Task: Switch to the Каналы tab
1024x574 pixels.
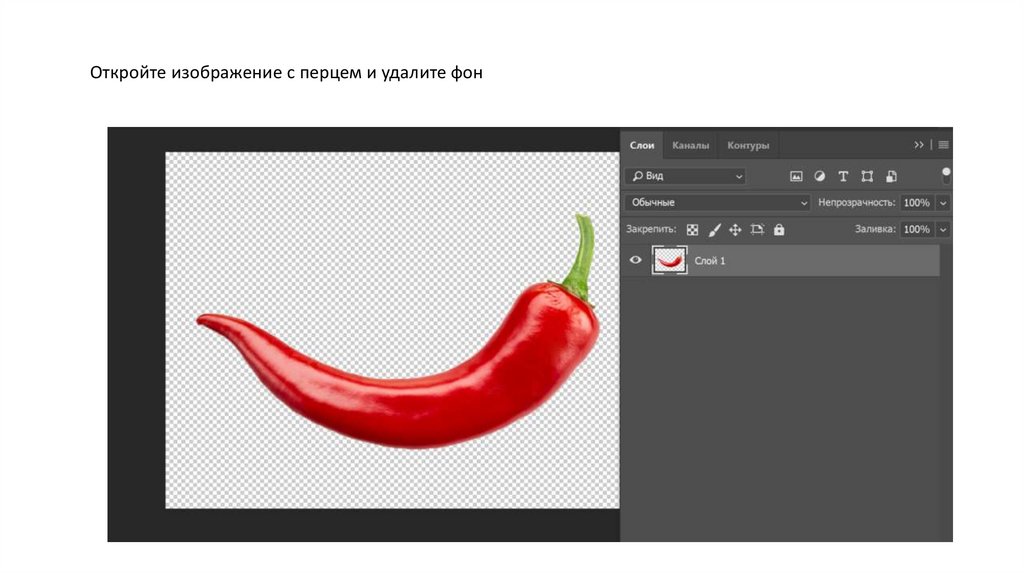Action: coord(690,145)
